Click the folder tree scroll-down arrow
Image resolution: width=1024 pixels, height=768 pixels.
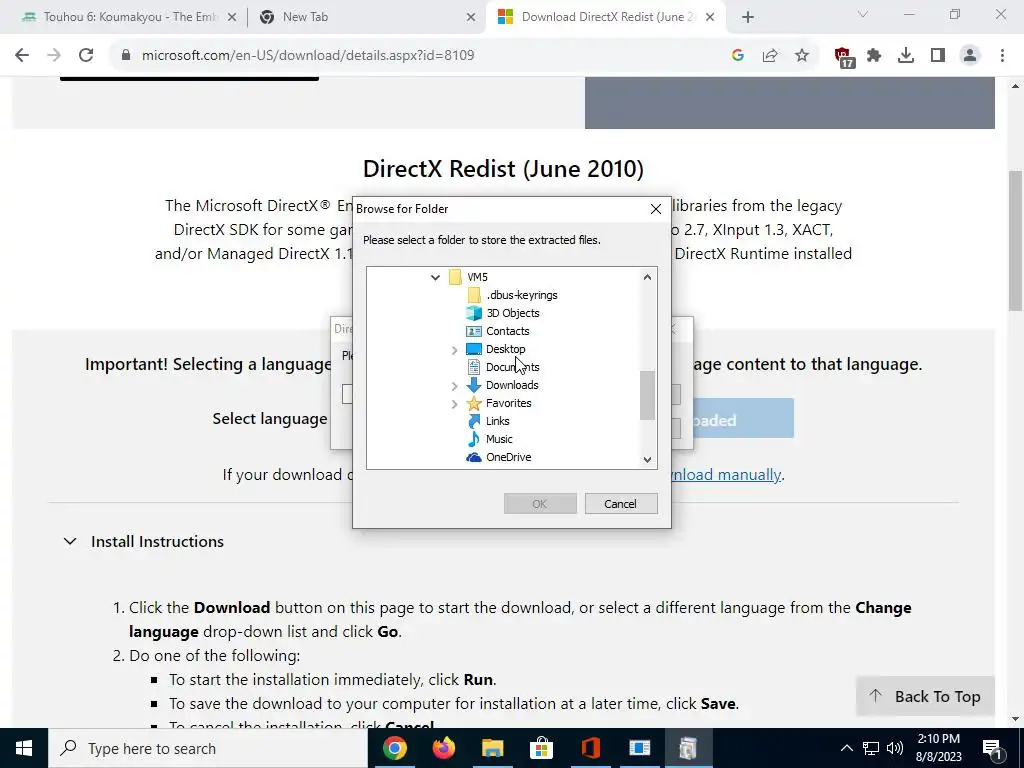click(647, 459)
